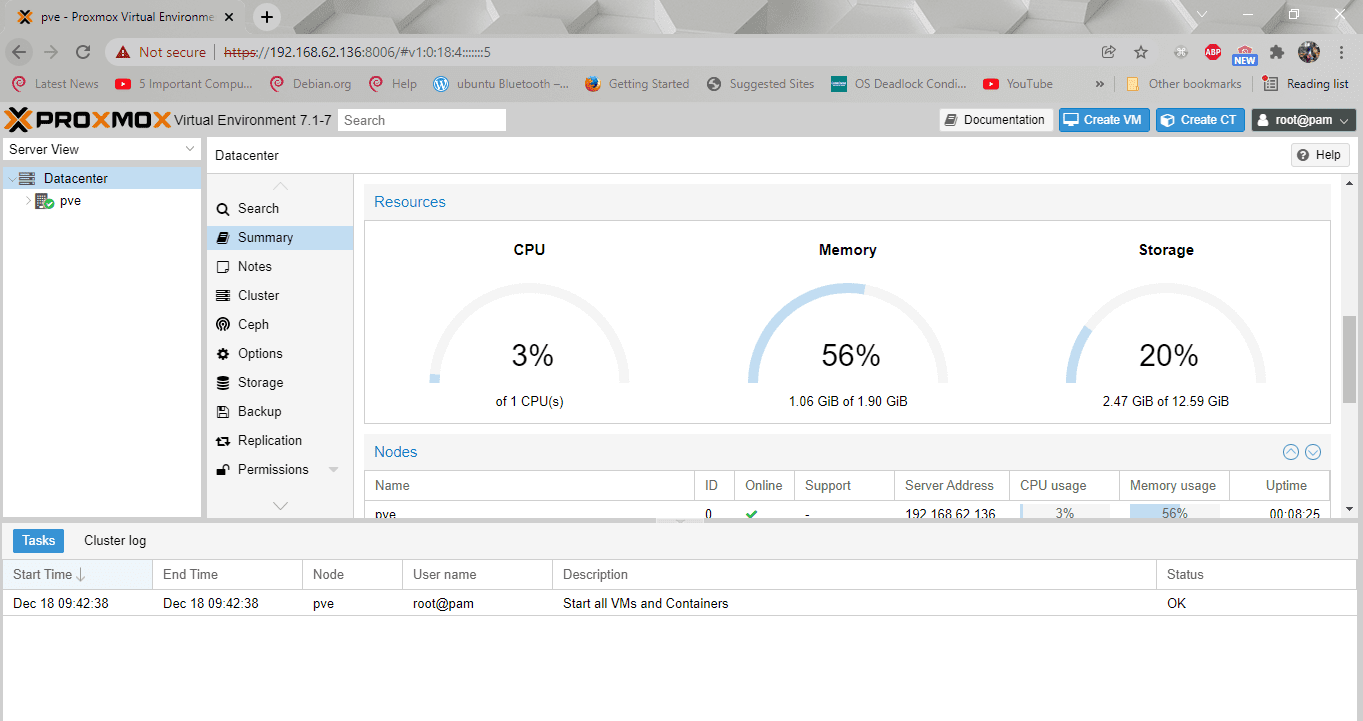Click the Options gear icon
Screen dimensions: 1363x721
coord(223,353)
